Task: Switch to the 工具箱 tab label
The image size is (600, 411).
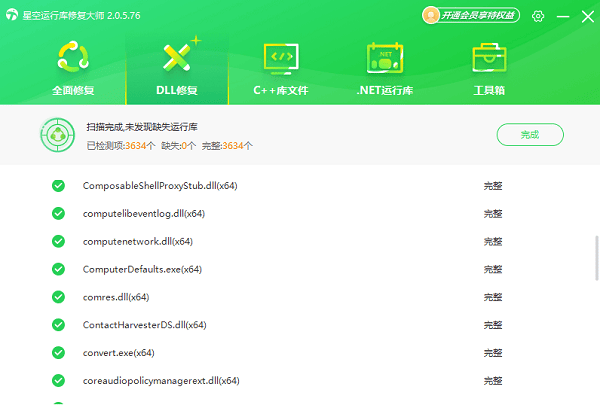Action: (x=489, y=90)
